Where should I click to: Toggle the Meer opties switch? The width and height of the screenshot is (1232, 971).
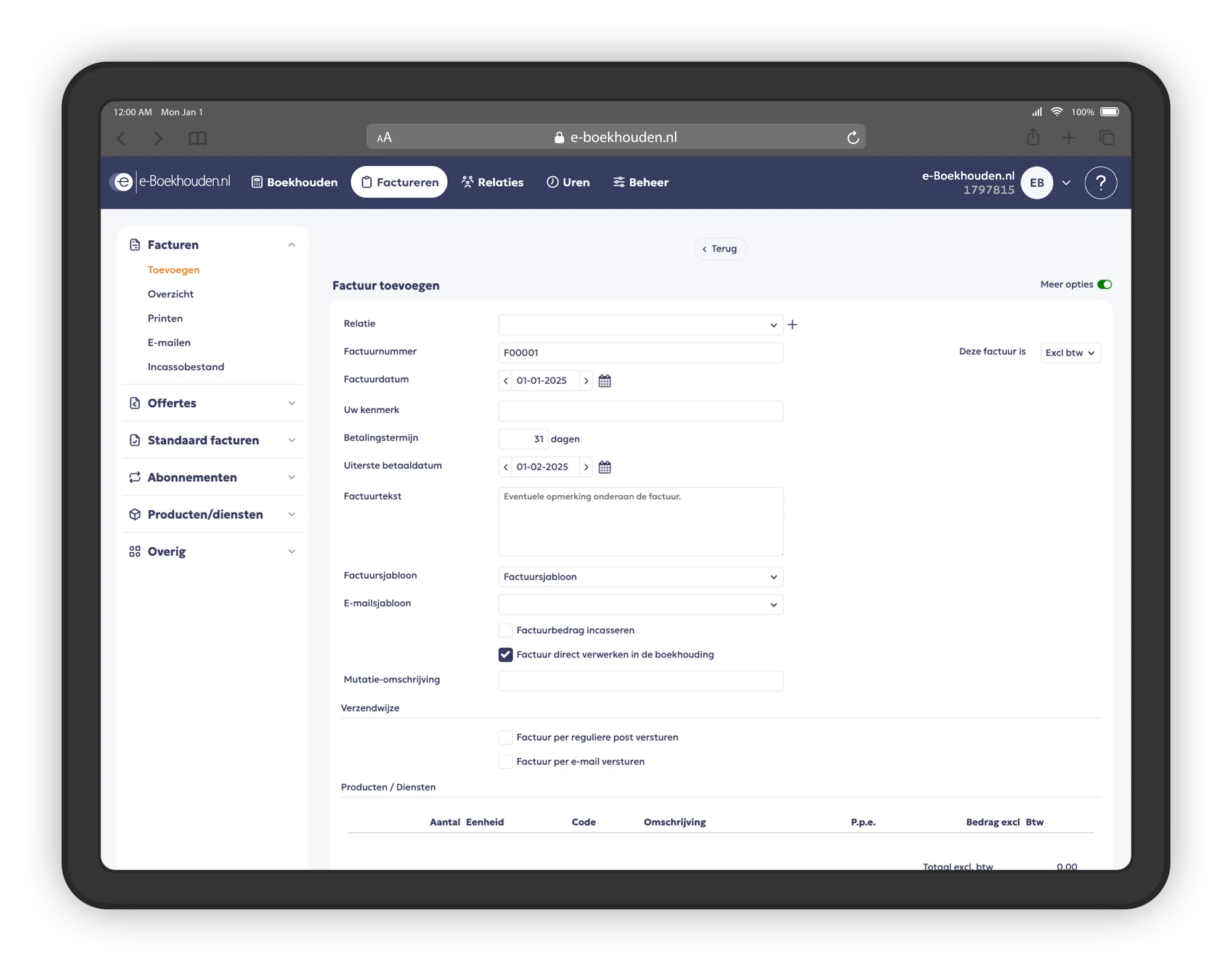(x=1104, y=285)
